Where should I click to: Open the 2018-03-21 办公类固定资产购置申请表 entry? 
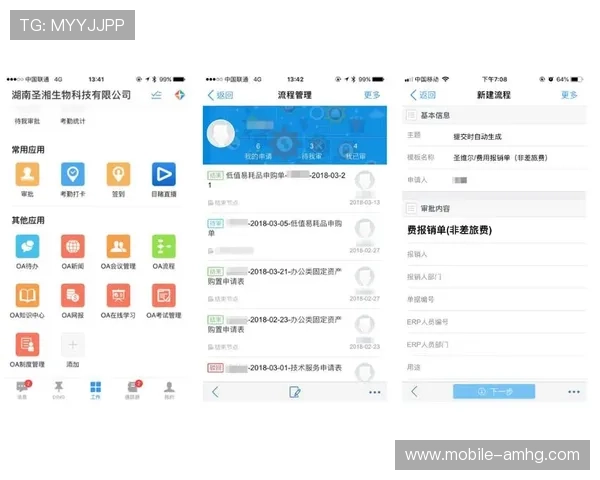(294, 285)
